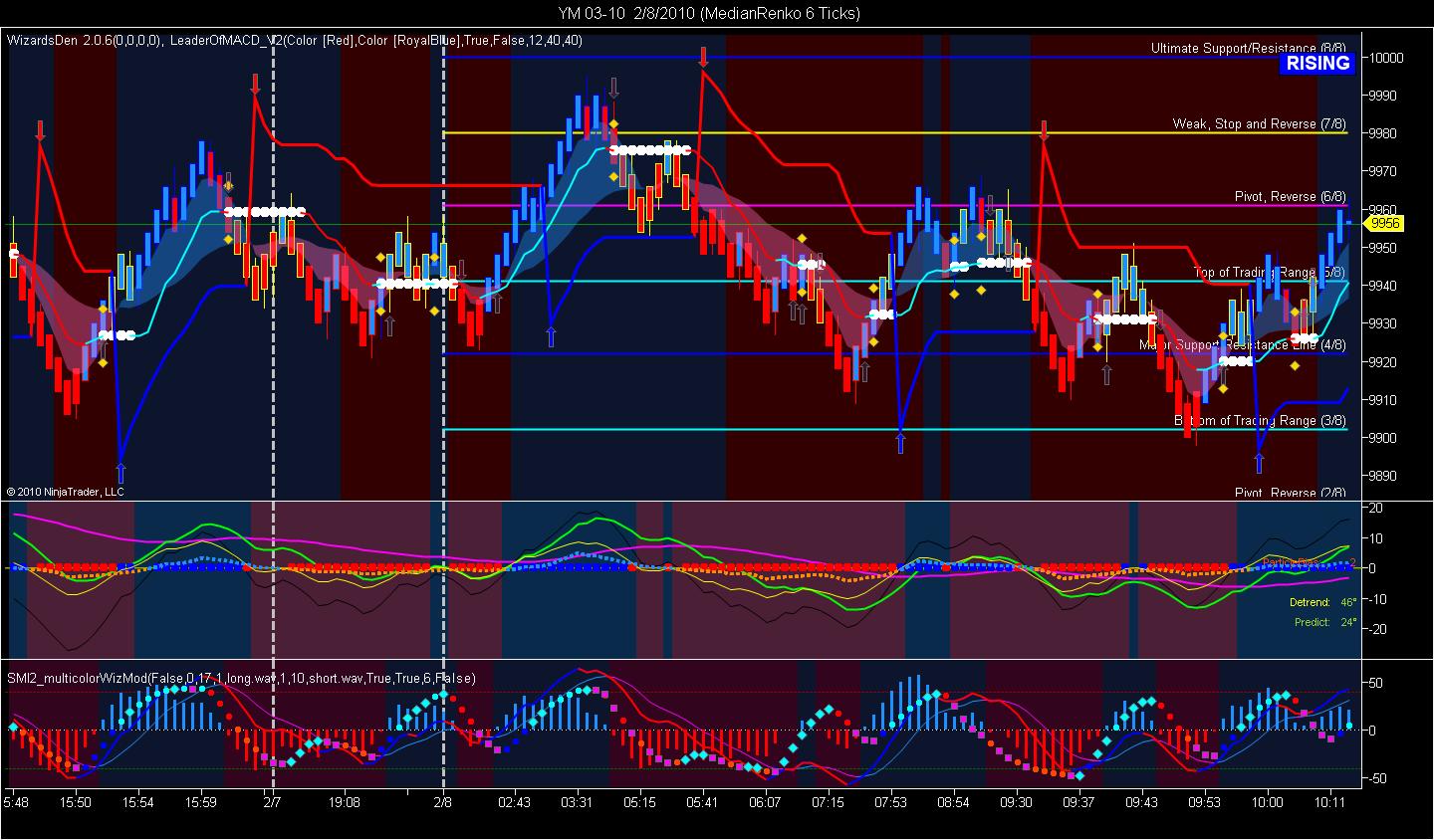The image size is (1434, 840).
Task: Click the 02:43 time axis label
Action: click(514, 801)
